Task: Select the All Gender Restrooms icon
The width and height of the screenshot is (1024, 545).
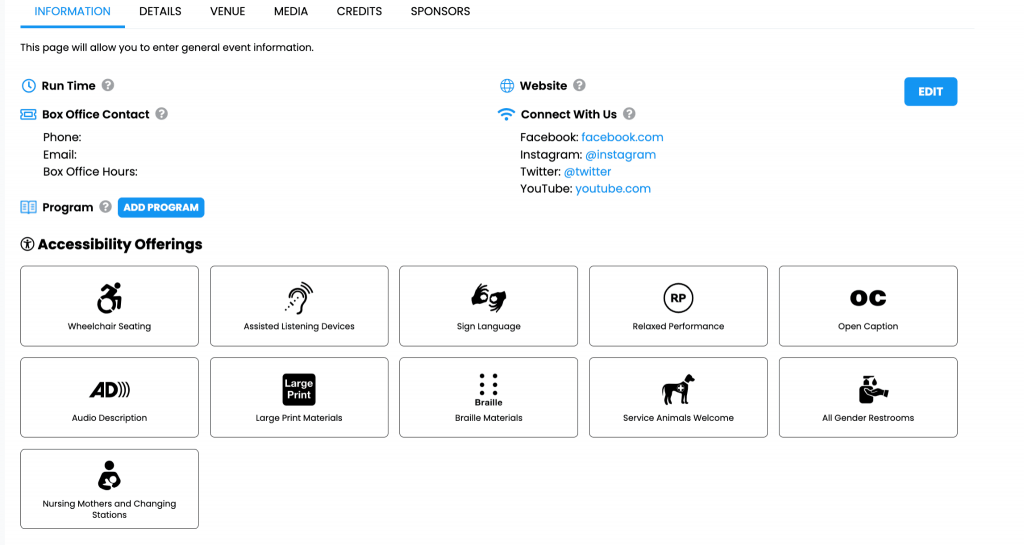Action: 868,389
